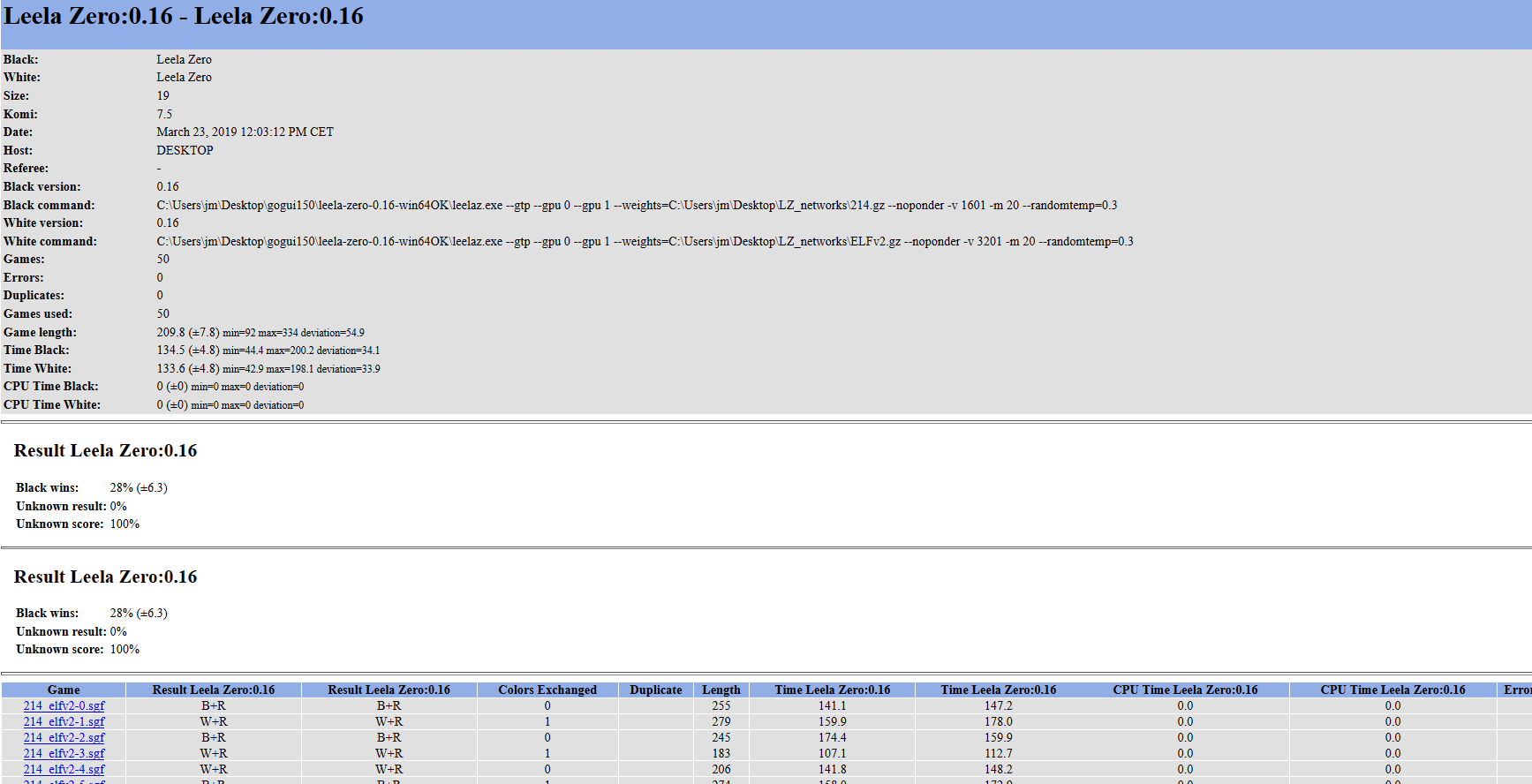The image size is (1532, 784).
Task: Click the length cell '206'
Action: 721,769
